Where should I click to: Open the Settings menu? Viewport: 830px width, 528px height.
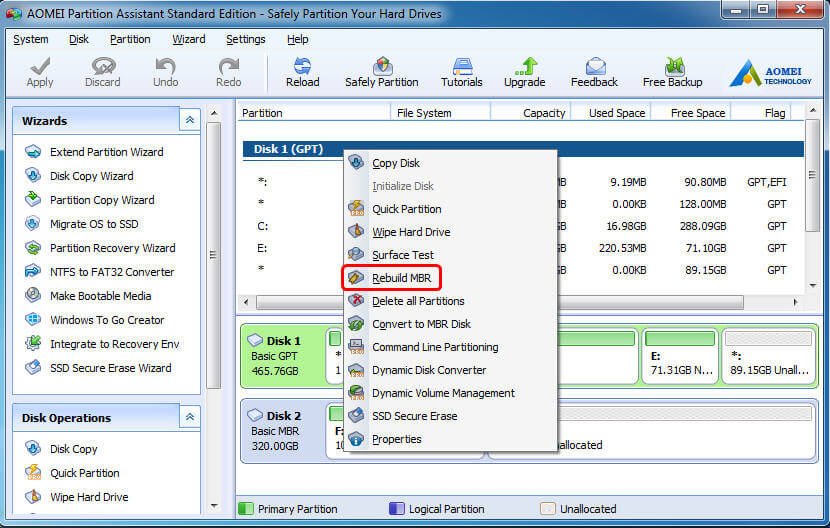coord(246,39)
